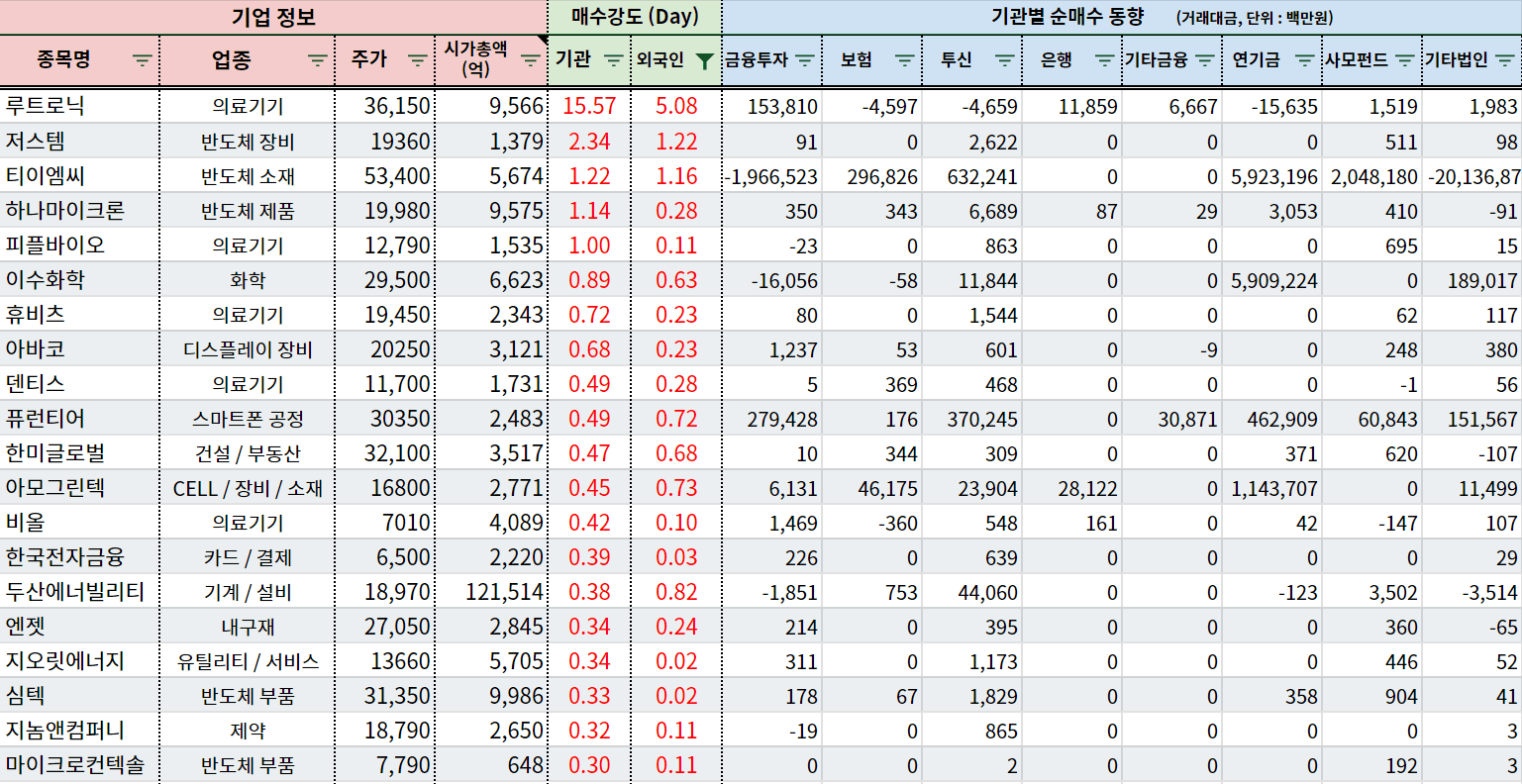Screen dimensions: 1522x784
Task: Select the 한국전자금융 stock name cell
Action: (79, 556)
